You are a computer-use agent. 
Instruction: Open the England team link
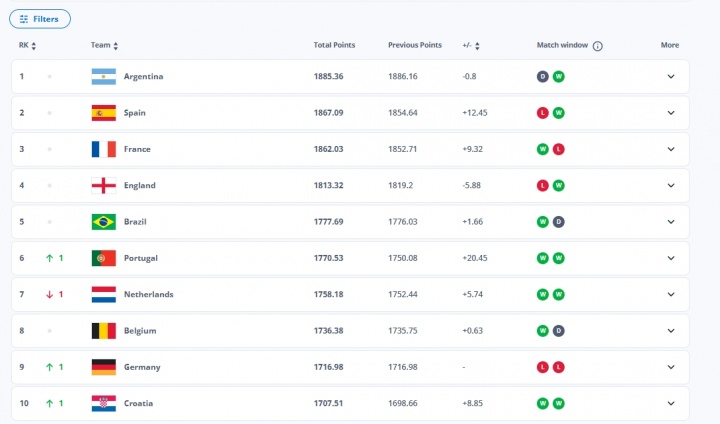point(139,185)
